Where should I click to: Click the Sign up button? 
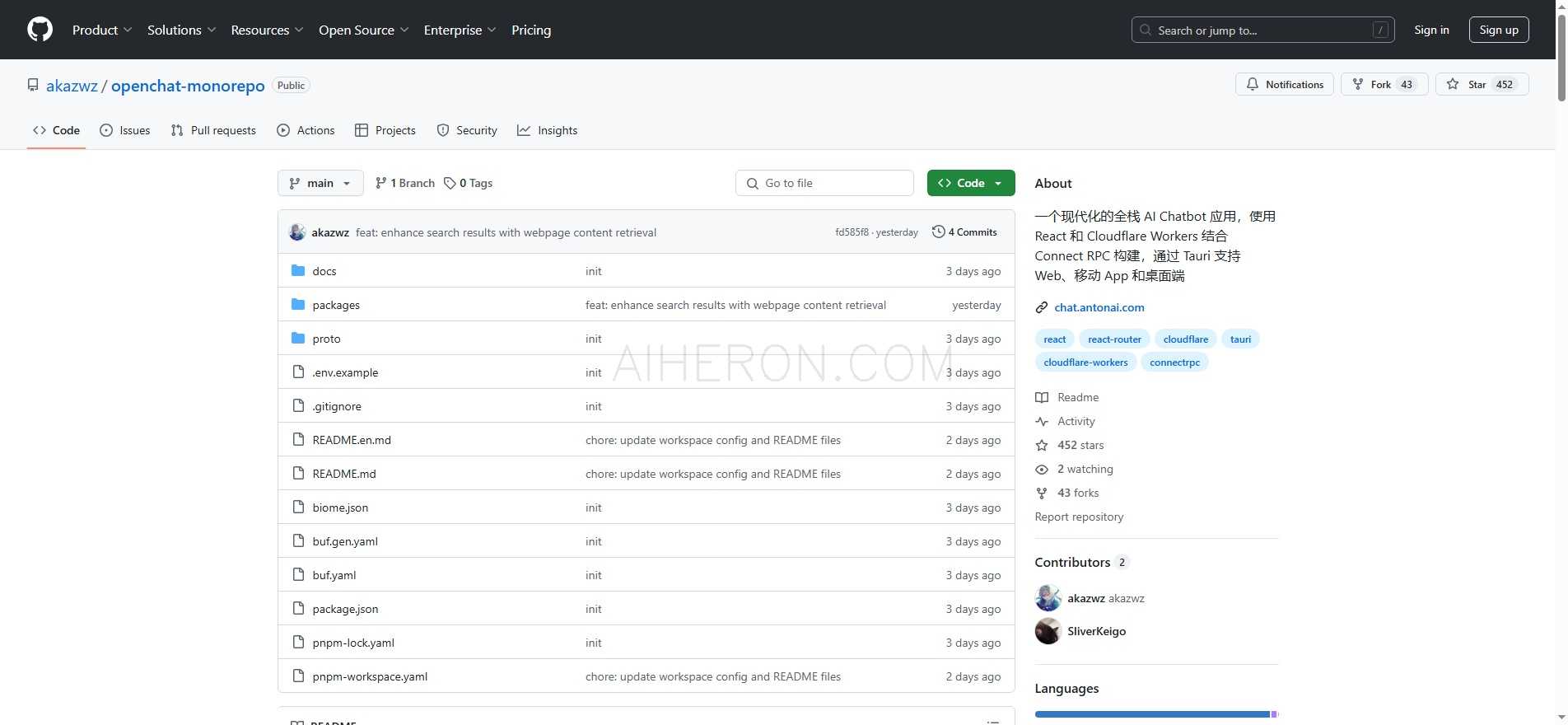(1499, 30)
